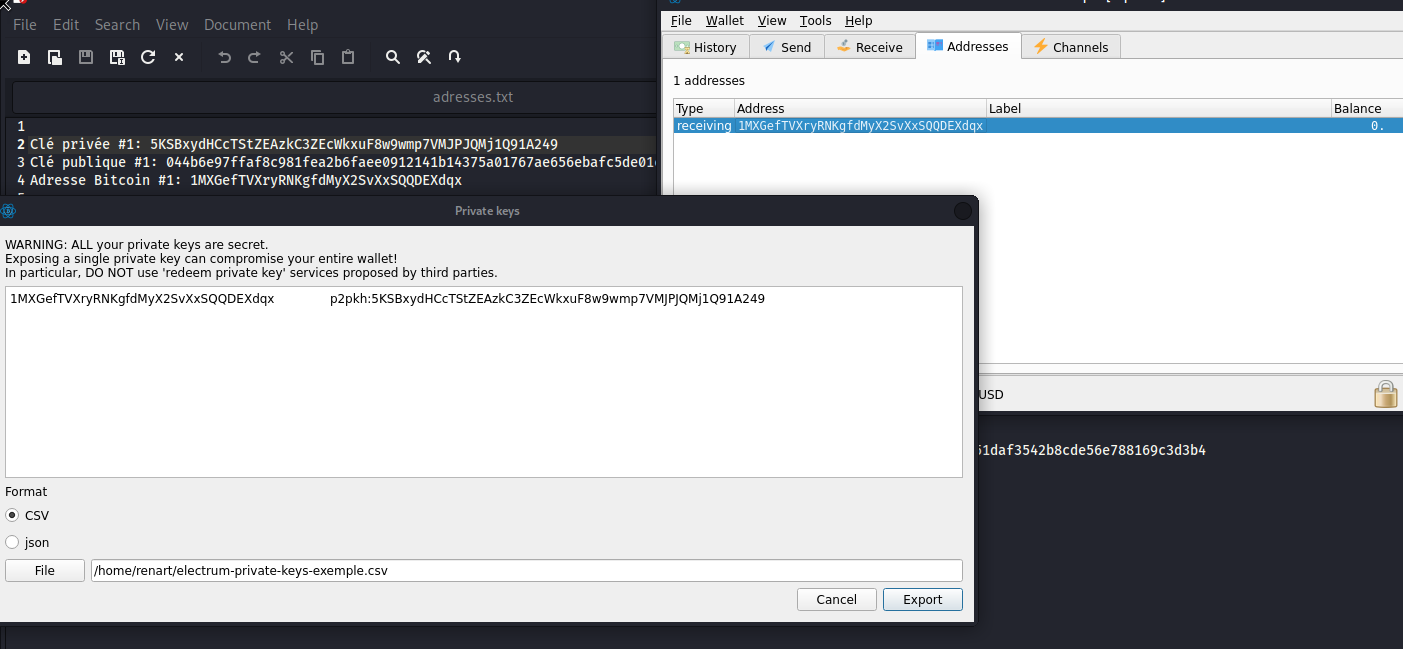Select the json format radio button
Viewport: 1403px width, 649px height.
[12, 542]
